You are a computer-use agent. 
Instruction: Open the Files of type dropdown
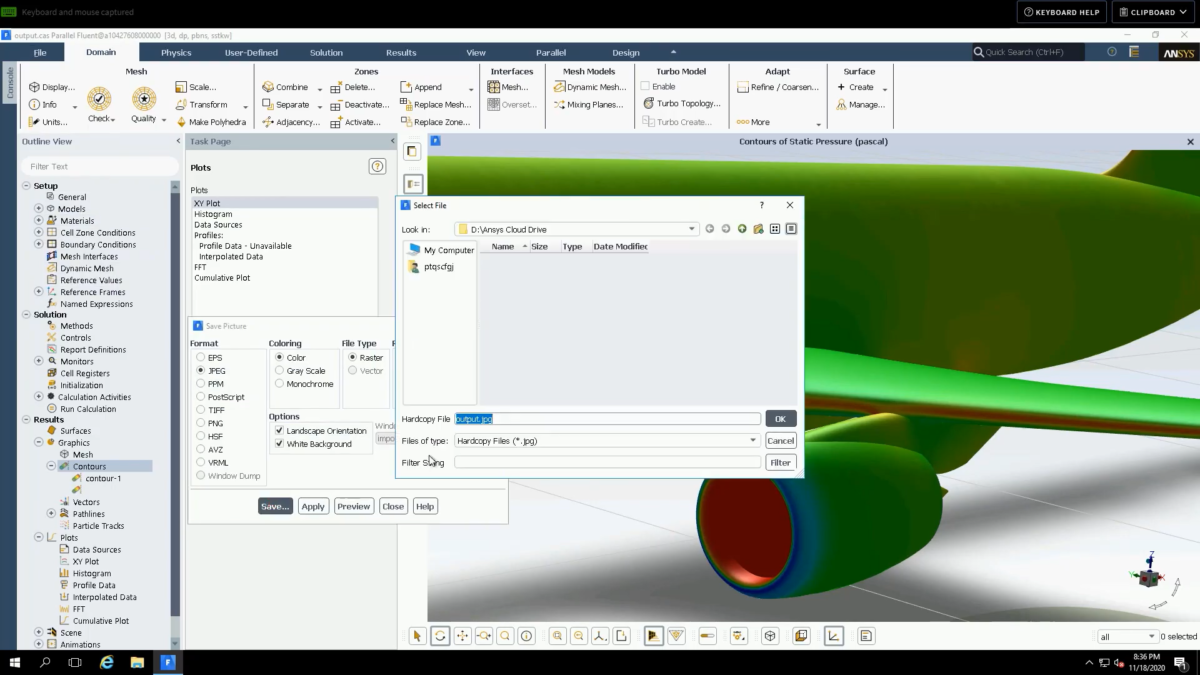coord(753,440)
